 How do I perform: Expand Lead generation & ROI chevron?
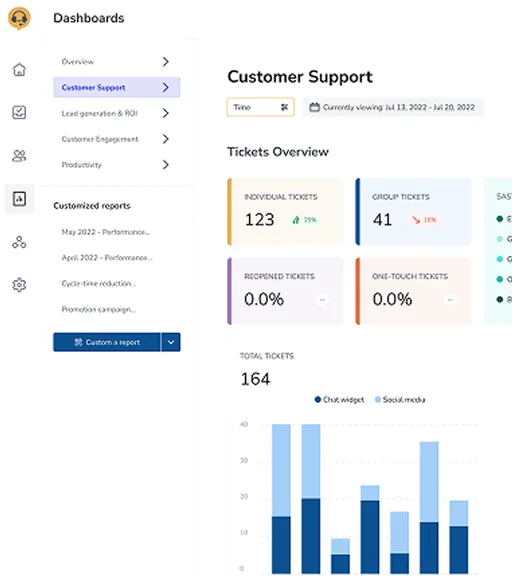[x=166, y=113]
